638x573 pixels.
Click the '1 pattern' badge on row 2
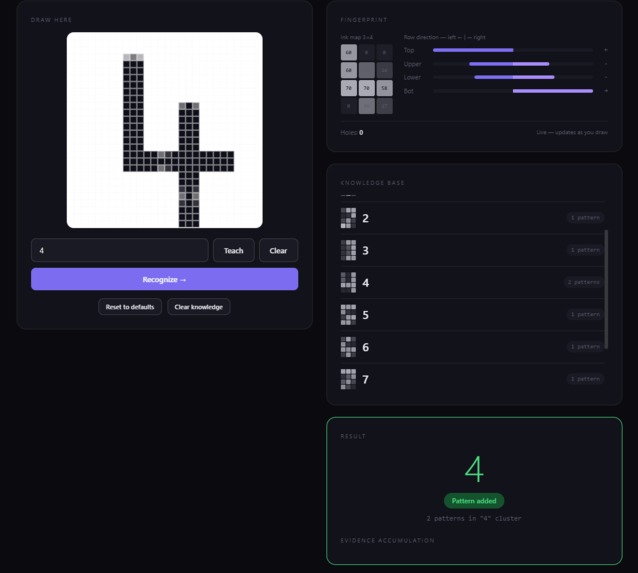(x=586, y=218)
